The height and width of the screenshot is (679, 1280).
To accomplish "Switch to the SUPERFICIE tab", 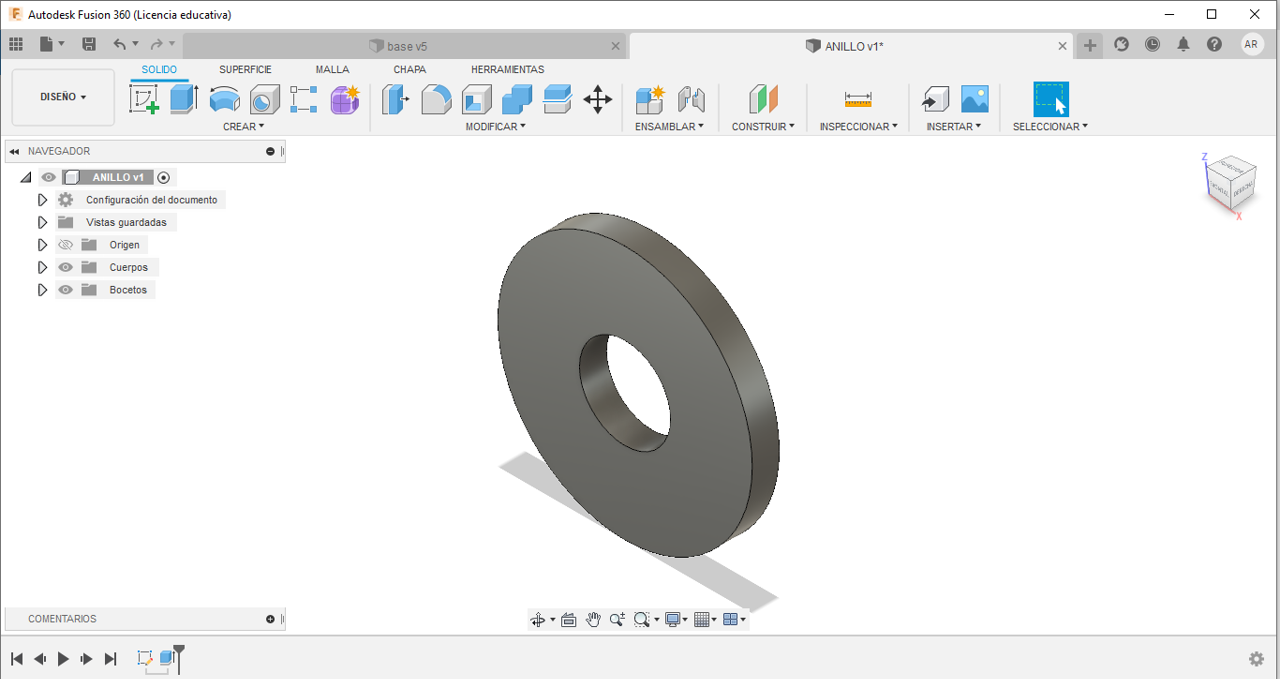I will pyautogui.click(x=245, y=70).
